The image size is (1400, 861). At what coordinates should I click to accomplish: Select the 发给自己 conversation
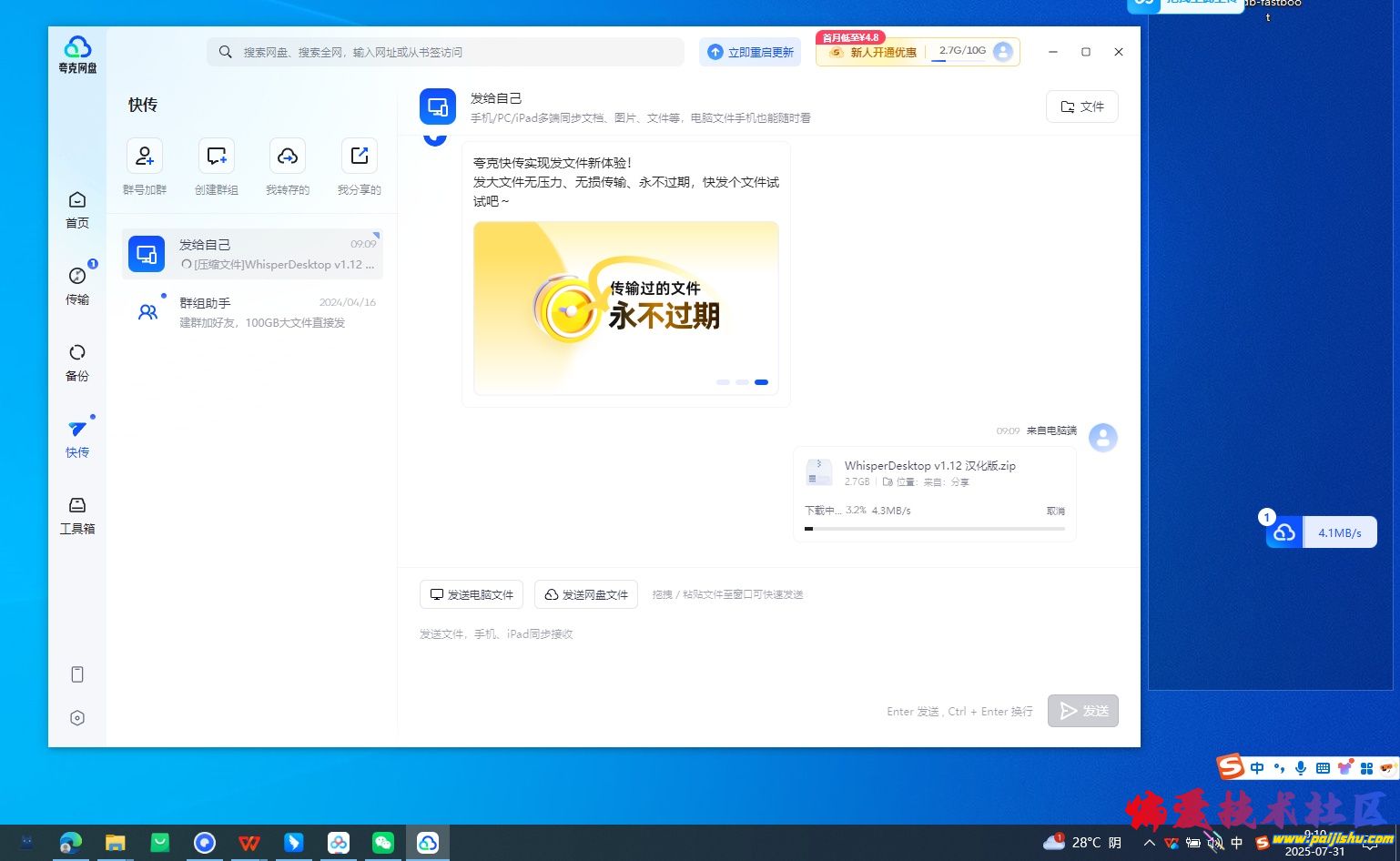pos(252,254)
